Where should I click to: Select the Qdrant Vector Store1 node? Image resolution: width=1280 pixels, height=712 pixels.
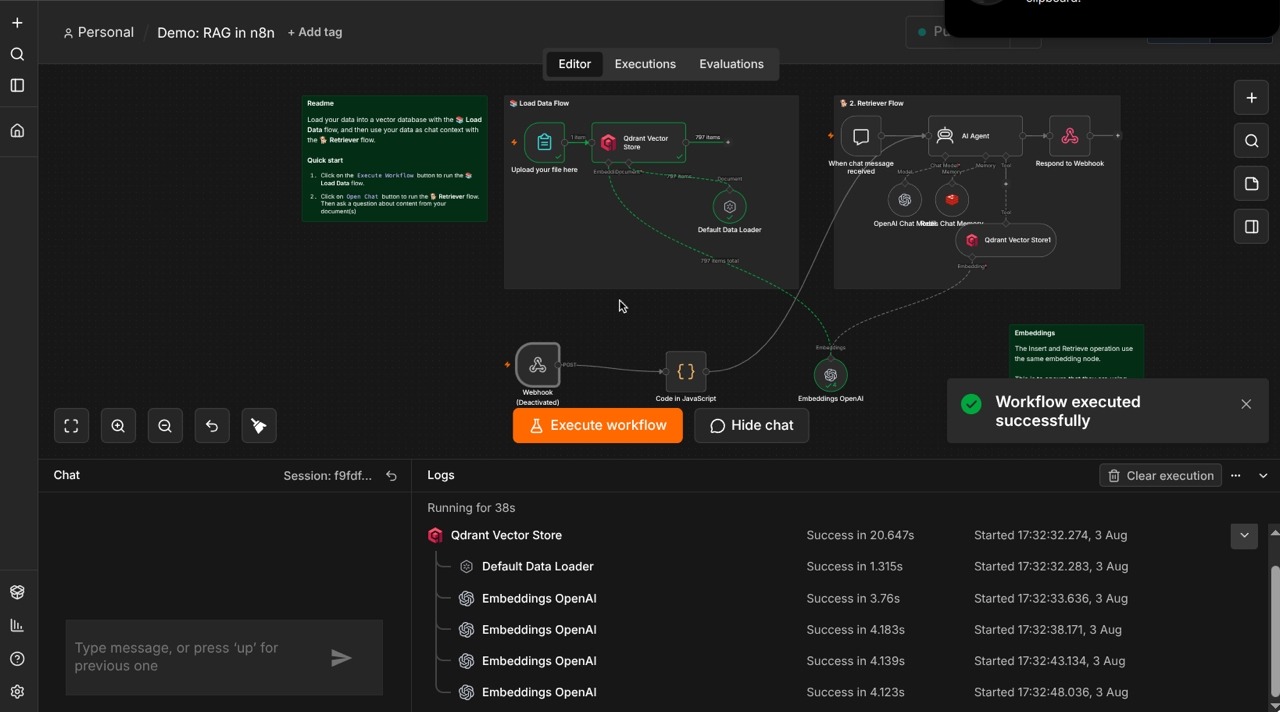[x=1006, y=240]
